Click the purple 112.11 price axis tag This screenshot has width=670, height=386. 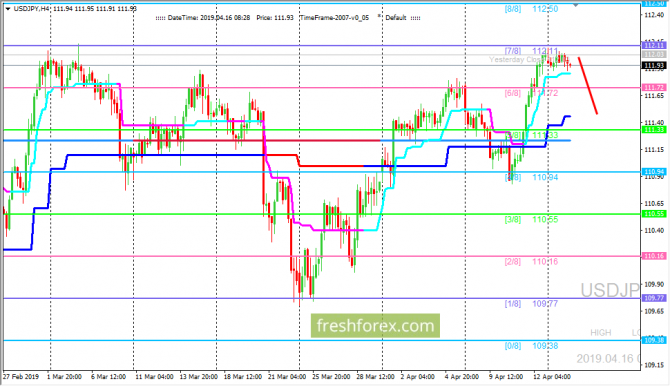[654, 45]
